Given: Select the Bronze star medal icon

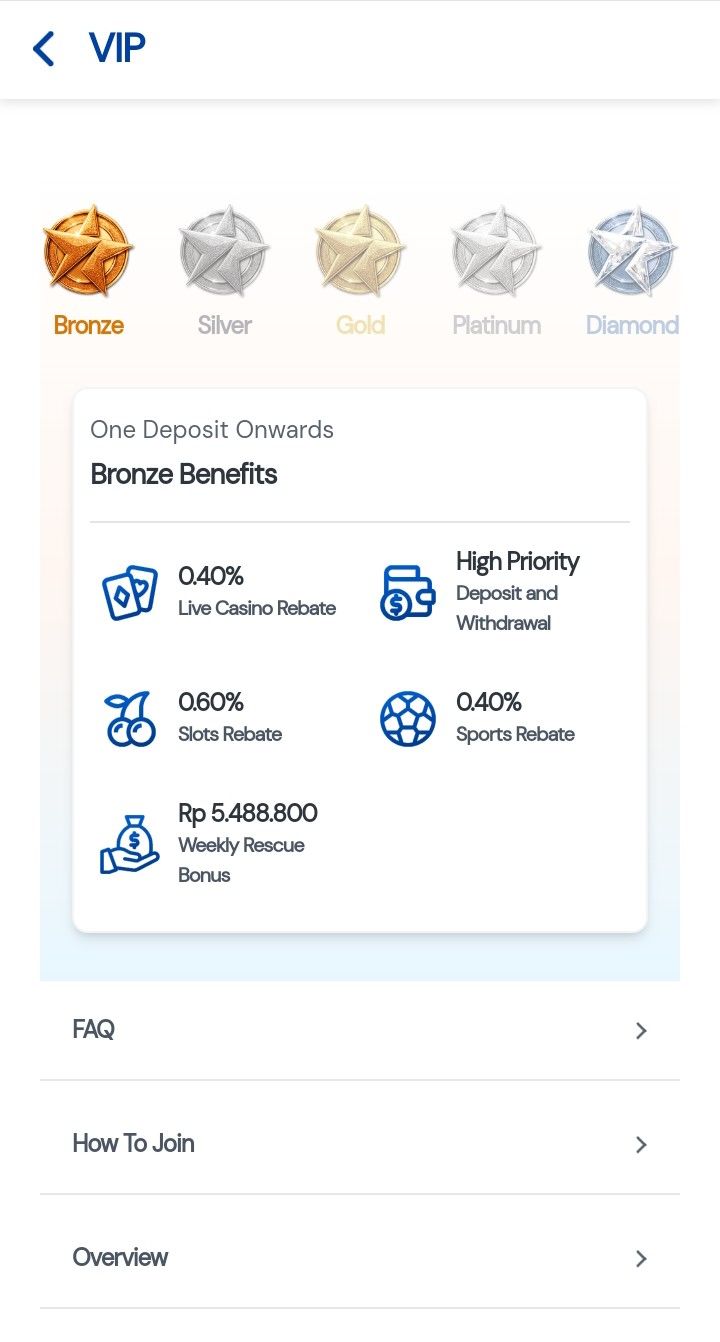Looking at the screenshot, I should (x=88, y=251).
